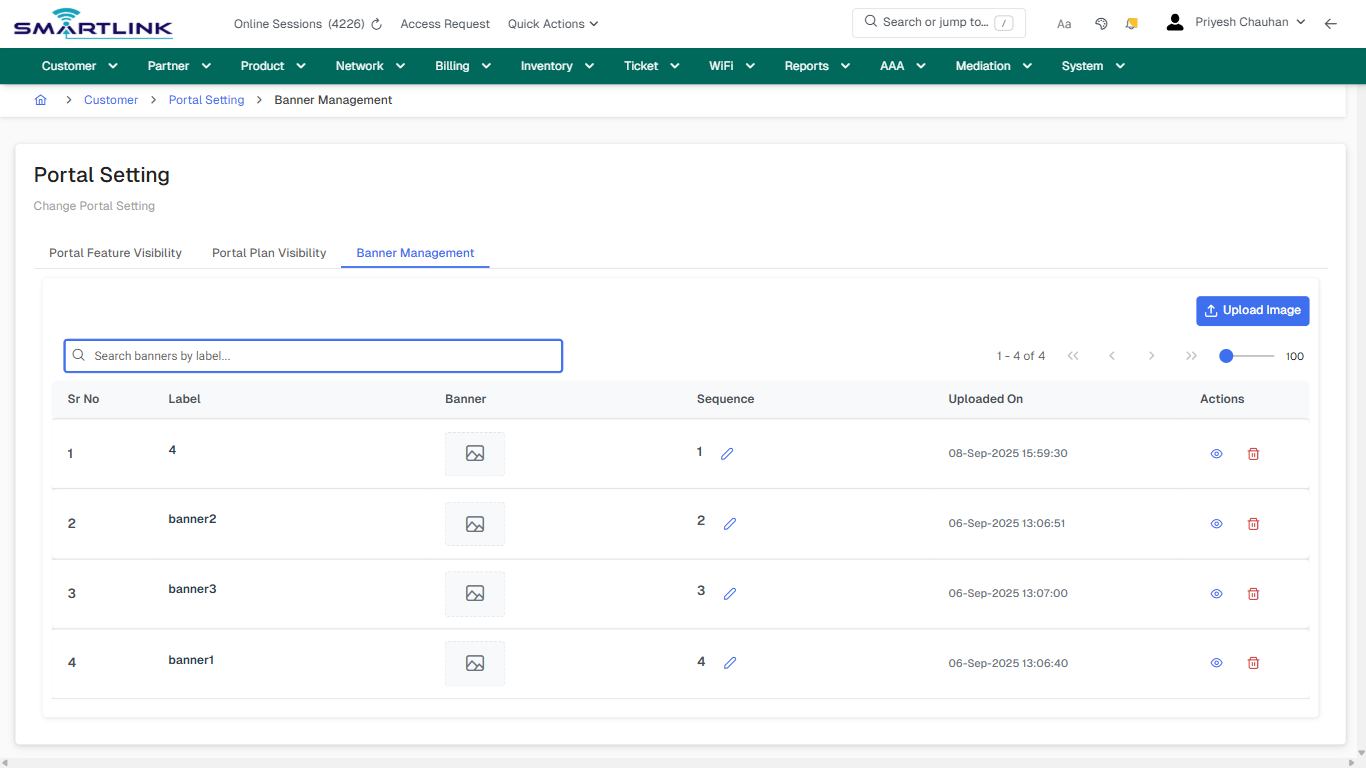1366x768 pixels.
Task: Click the home breadcrumb icon
Action: [40, 100]
